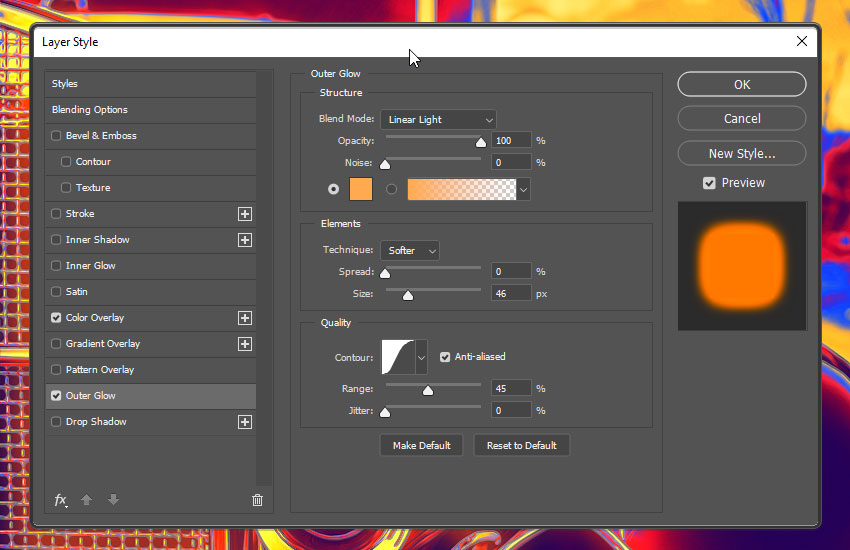
Task: Toggle the Anti-aliased checkbox
Action: [x=445, y=357]
